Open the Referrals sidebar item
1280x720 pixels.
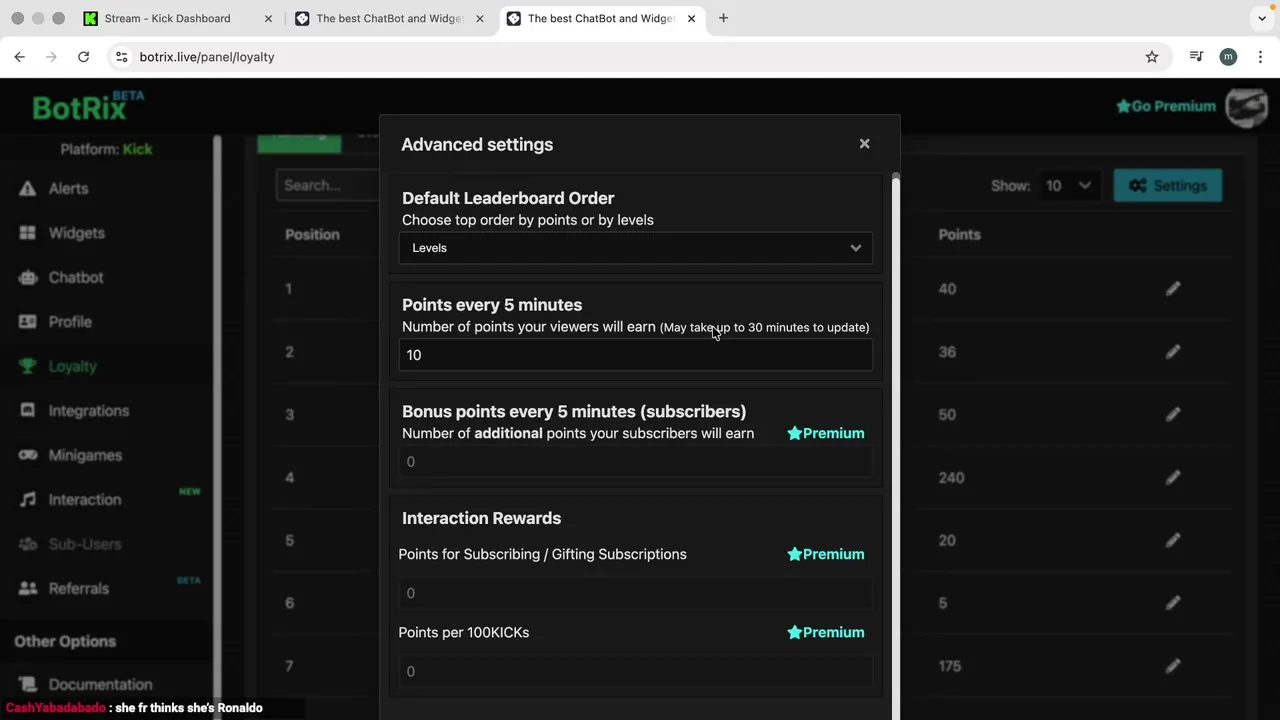point(78,589)
